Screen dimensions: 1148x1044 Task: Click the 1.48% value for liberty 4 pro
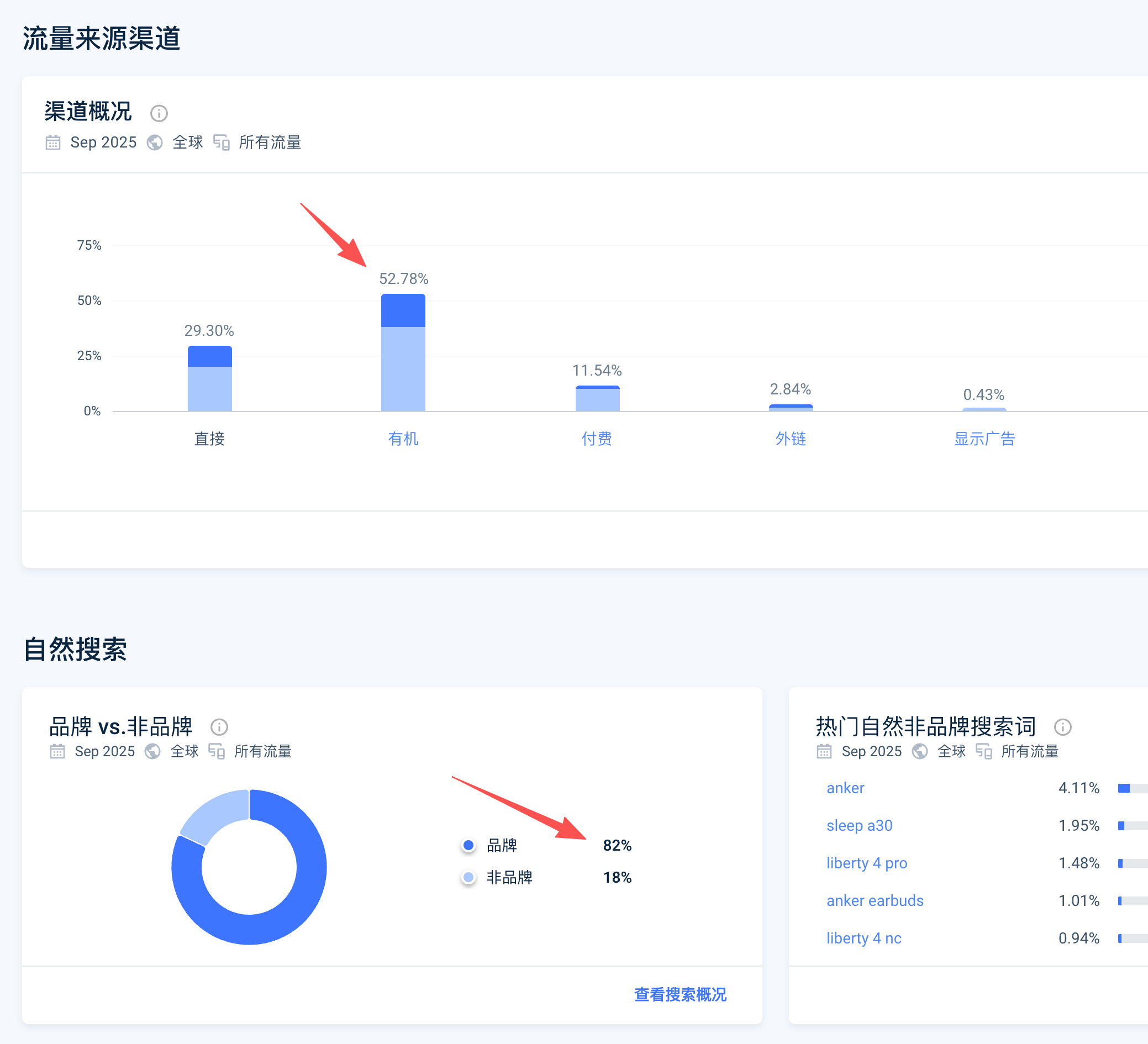[x=1079, y=863]
